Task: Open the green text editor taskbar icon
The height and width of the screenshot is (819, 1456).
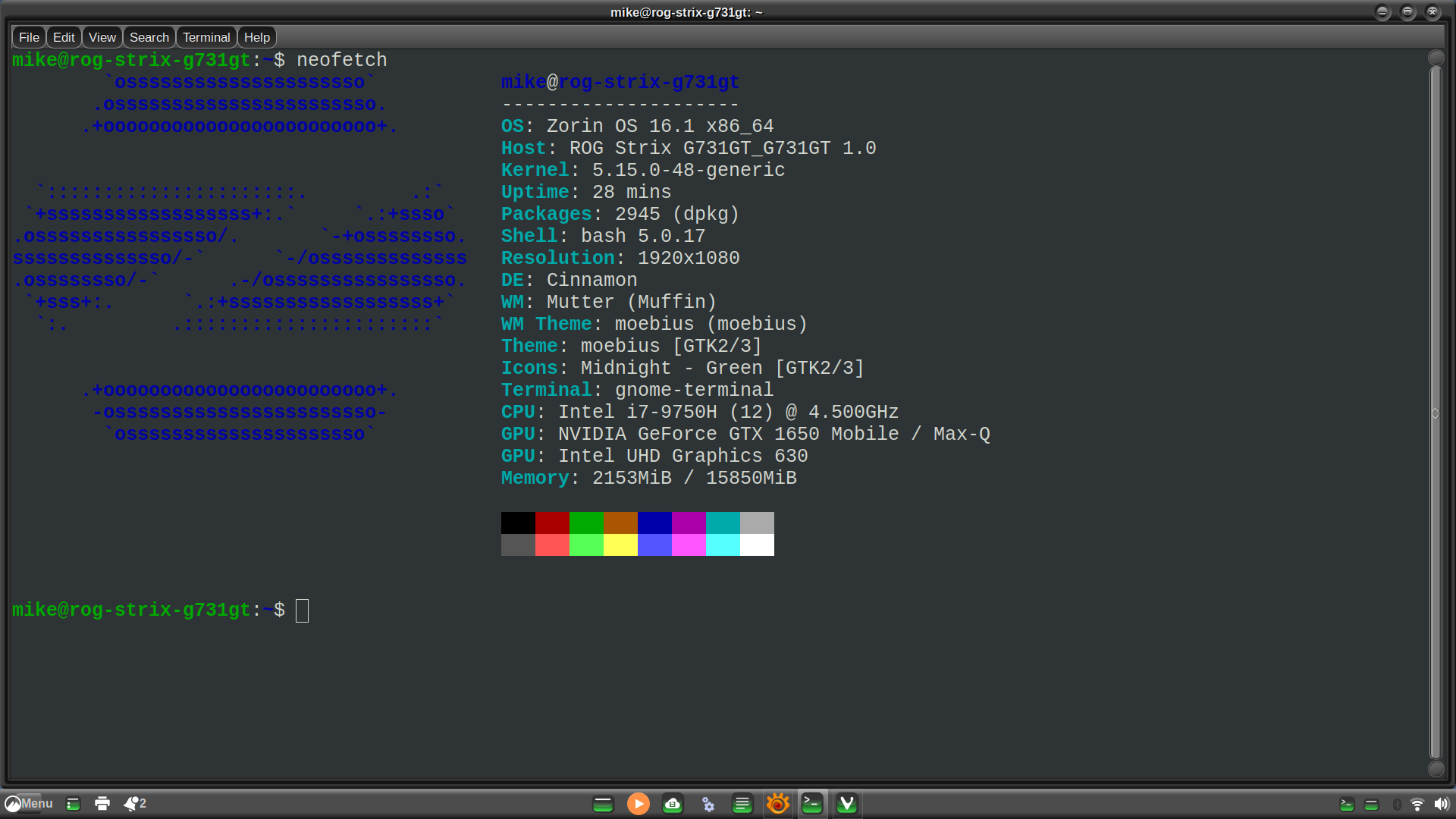Action: (742, 804)
